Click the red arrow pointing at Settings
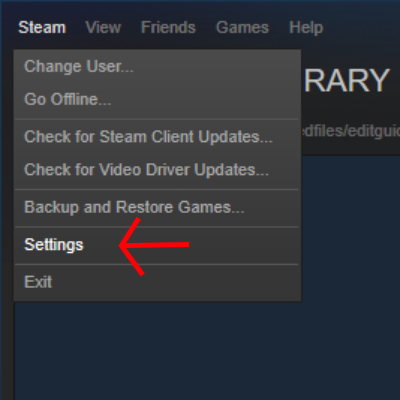This screenshot has width=400, height=400. tap(154, 247)
